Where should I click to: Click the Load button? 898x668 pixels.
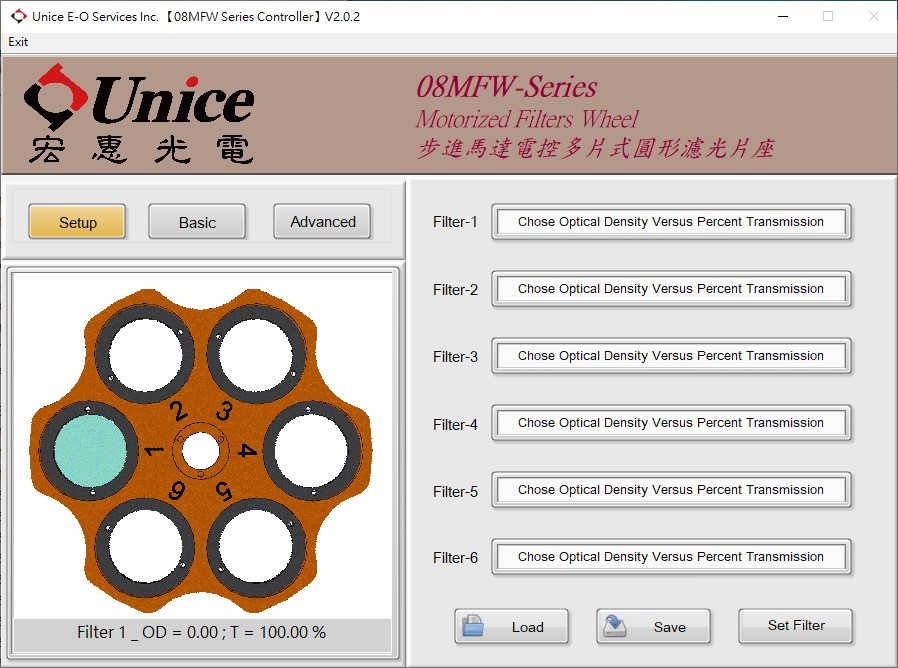pyautogui.click(x=511, y=627)
